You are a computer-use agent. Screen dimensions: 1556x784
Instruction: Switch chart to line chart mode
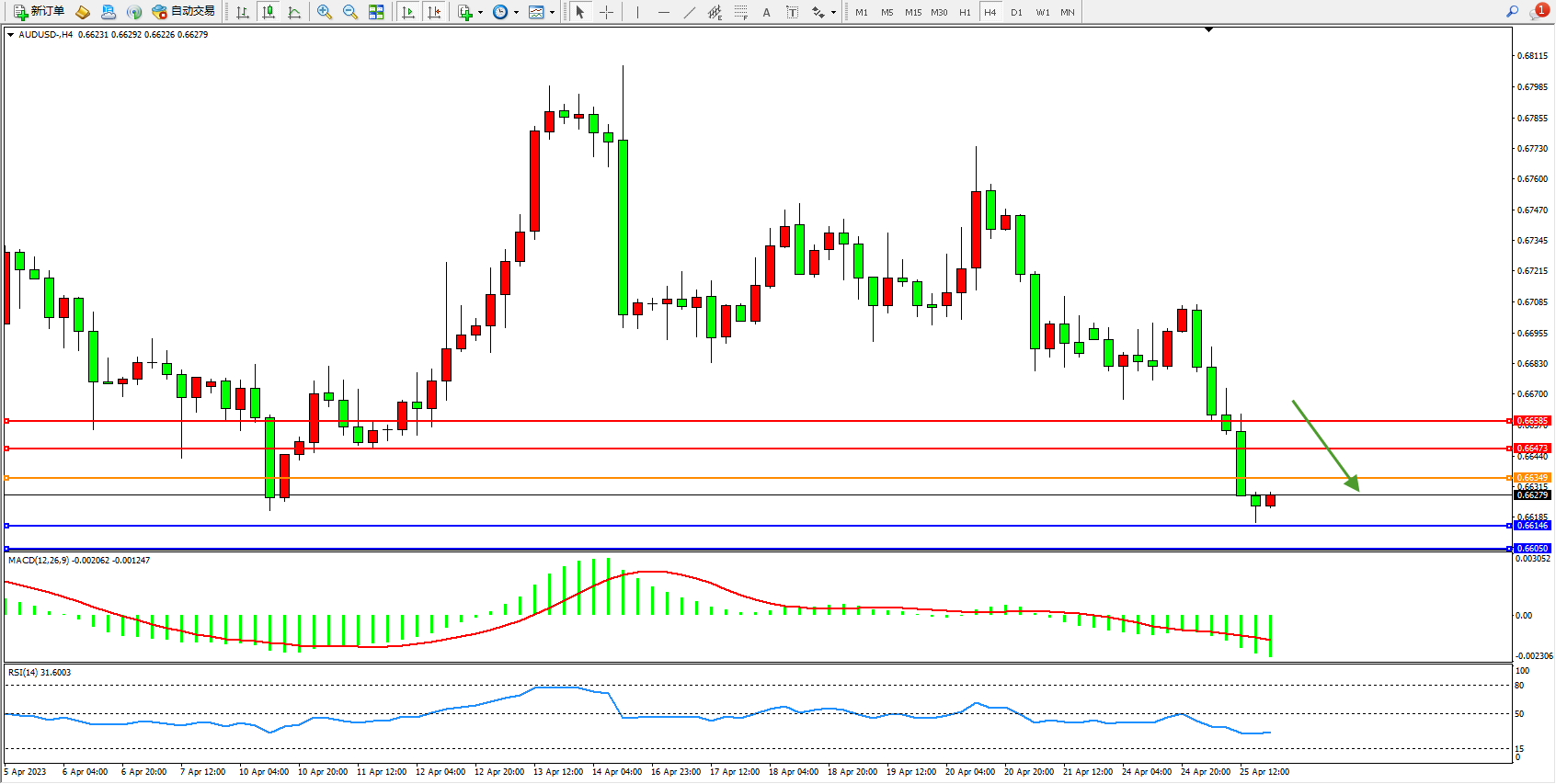coord(294,12)
